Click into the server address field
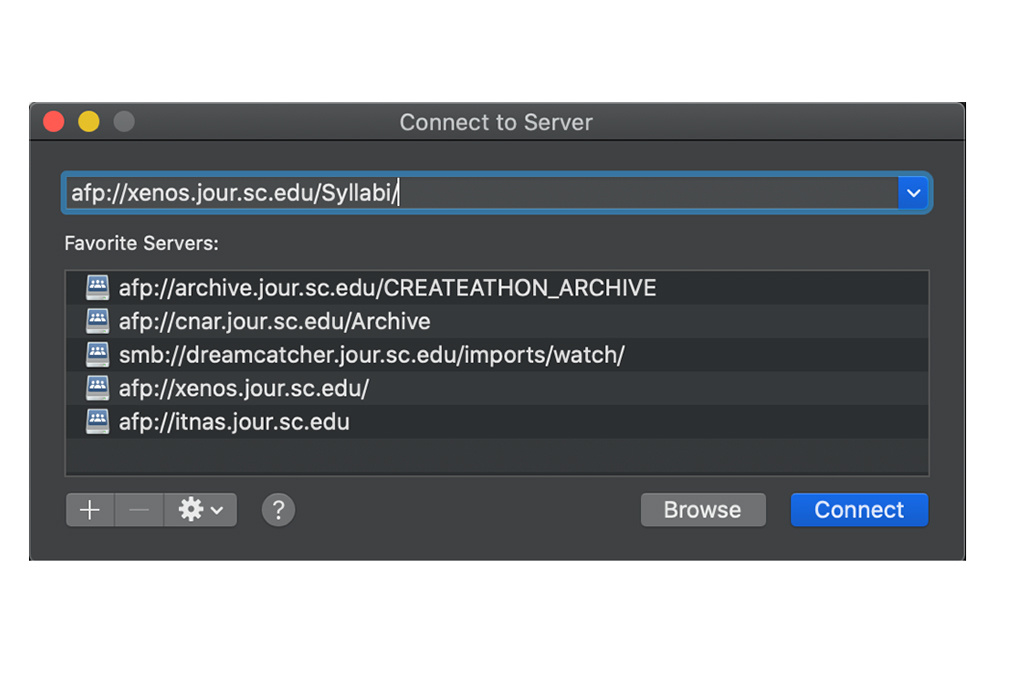 [x=480, y=193]
